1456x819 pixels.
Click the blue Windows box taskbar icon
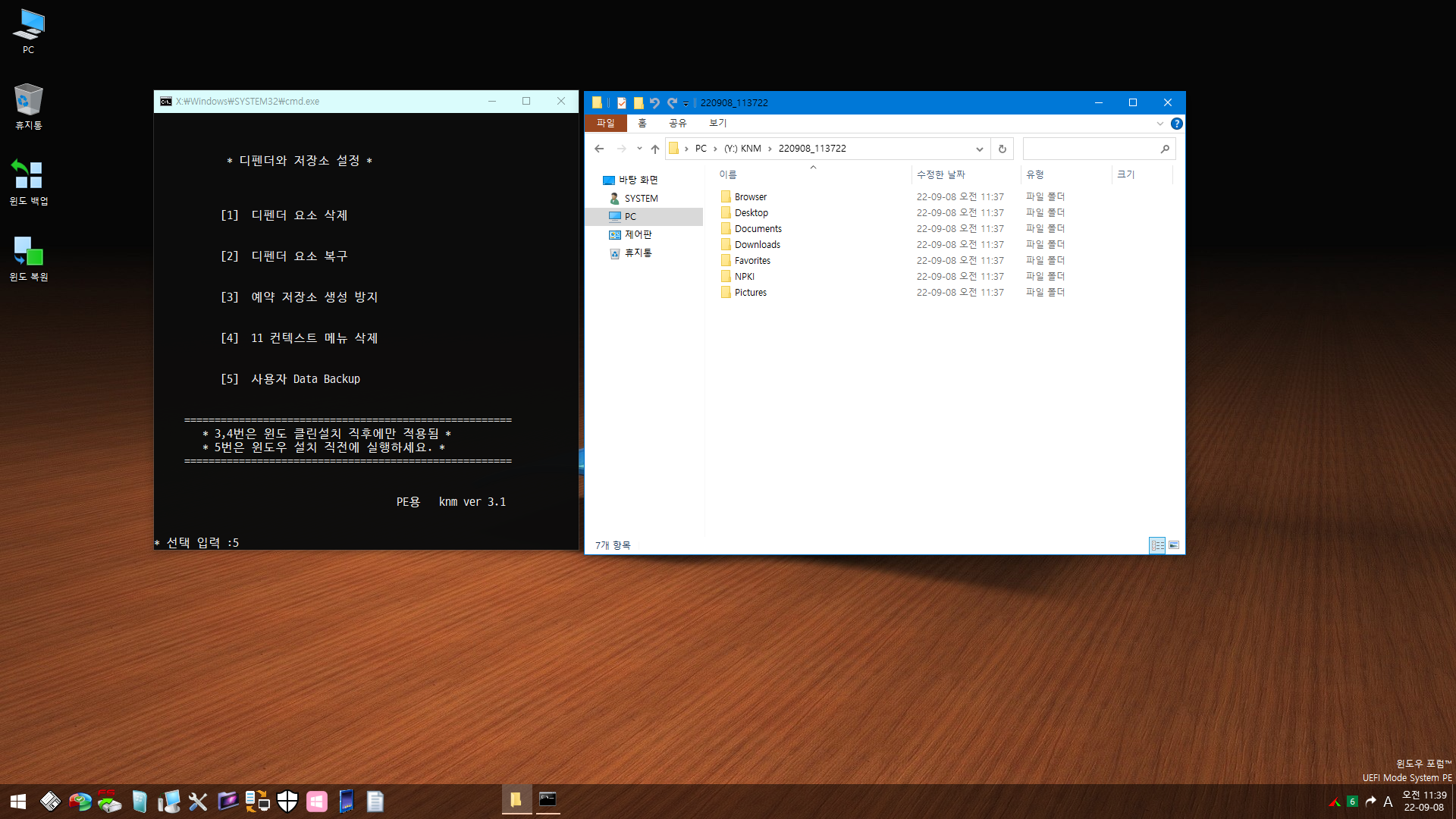pos(140,802)
